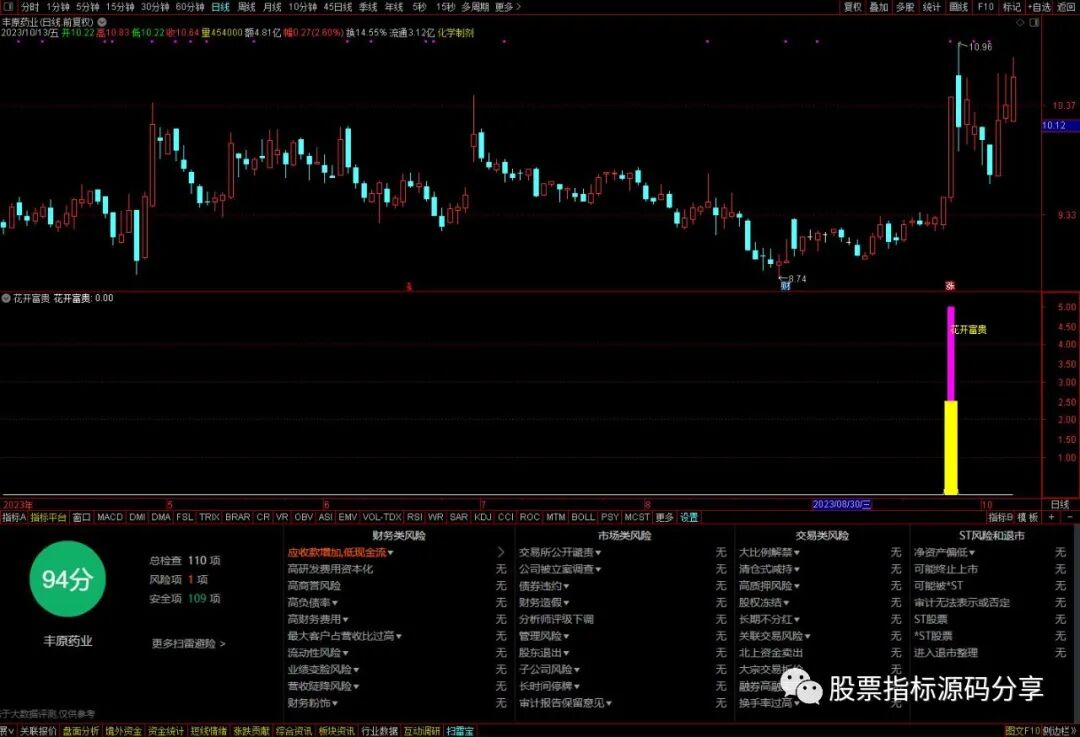Expand 应收款增加,低现金流 risk item
Image resolution: width=1080 pixels, height=737 pixels.
(x=340, y=552)
